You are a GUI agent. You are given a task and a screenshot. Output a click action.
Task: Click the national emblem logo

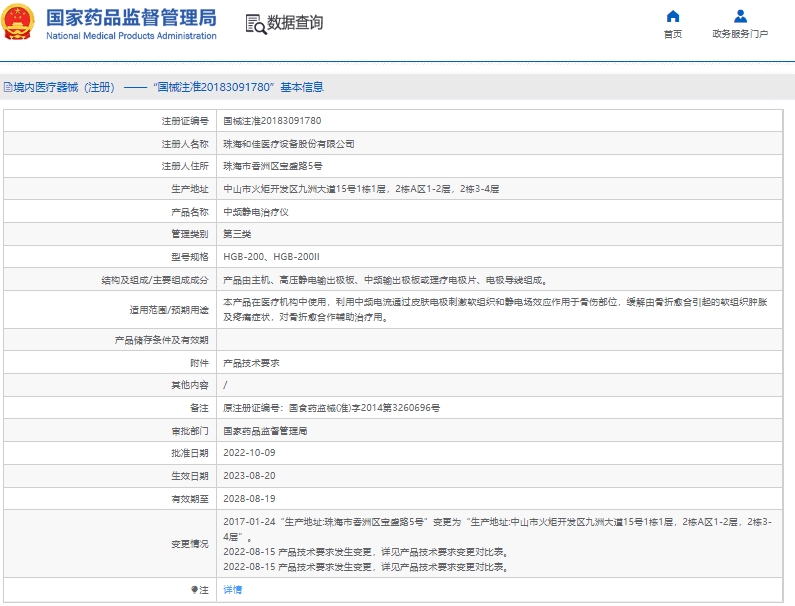click(18, 22)
